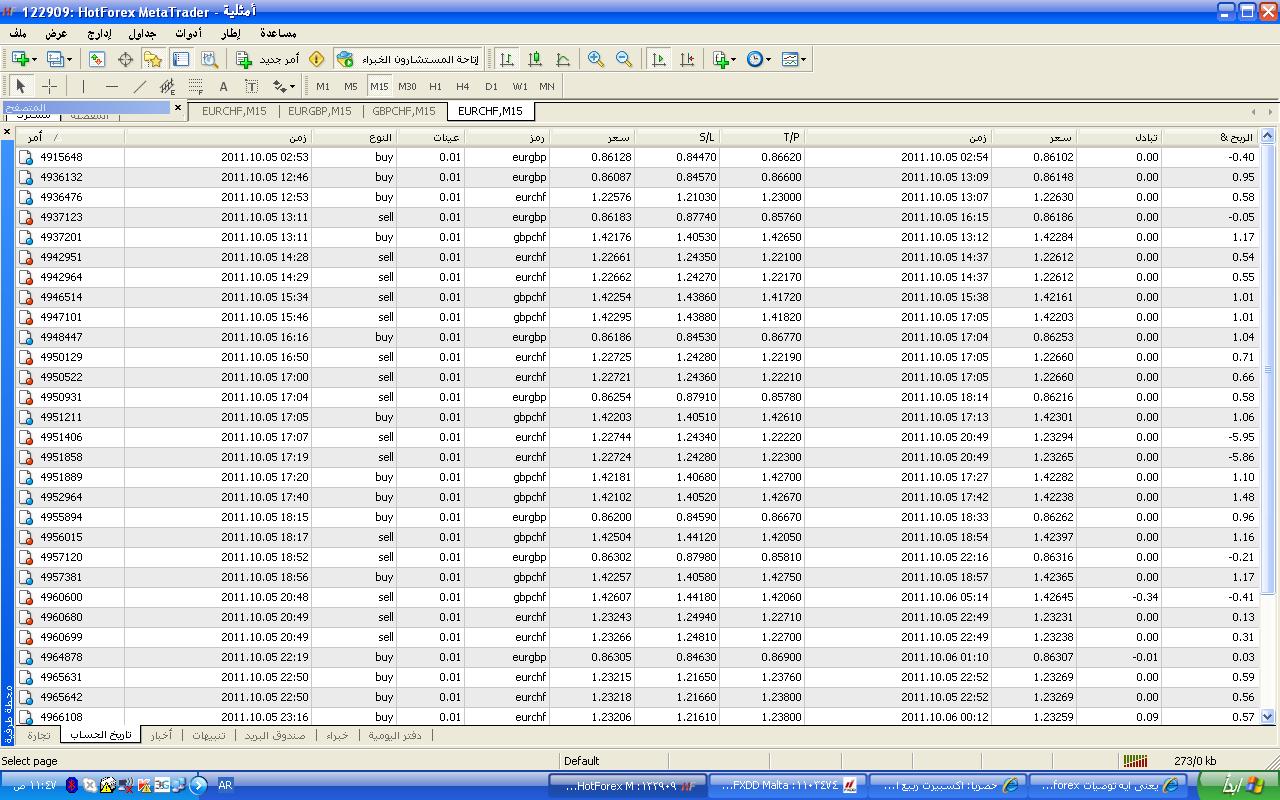
Task: Click the icon of order 4915648
Action: tap(26, 157)
